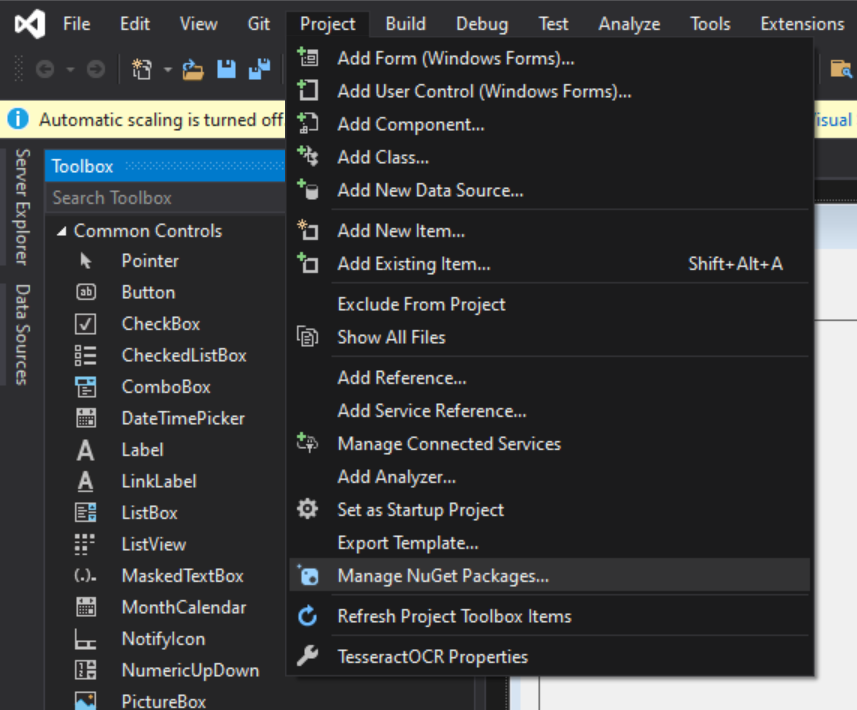The height and width of the screenshot is (710, 857).
Task: Select the LinkLabel control
Action: click(x=165, y=481)
